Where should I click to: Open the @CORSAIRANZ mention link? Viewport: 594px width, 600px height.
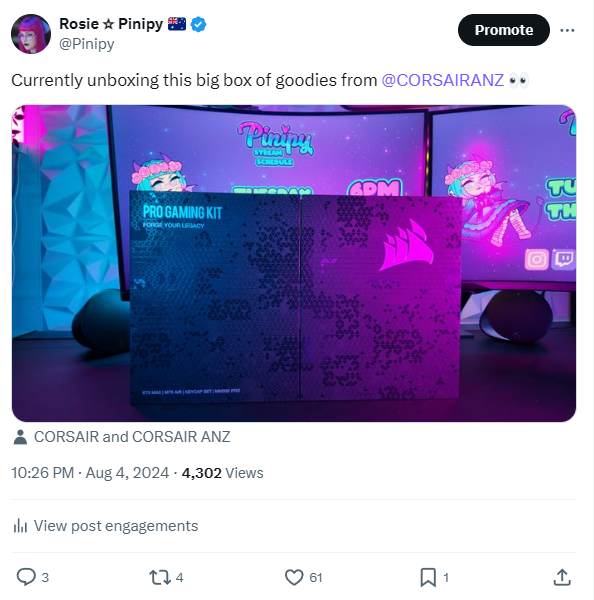(x=442, y=80)
